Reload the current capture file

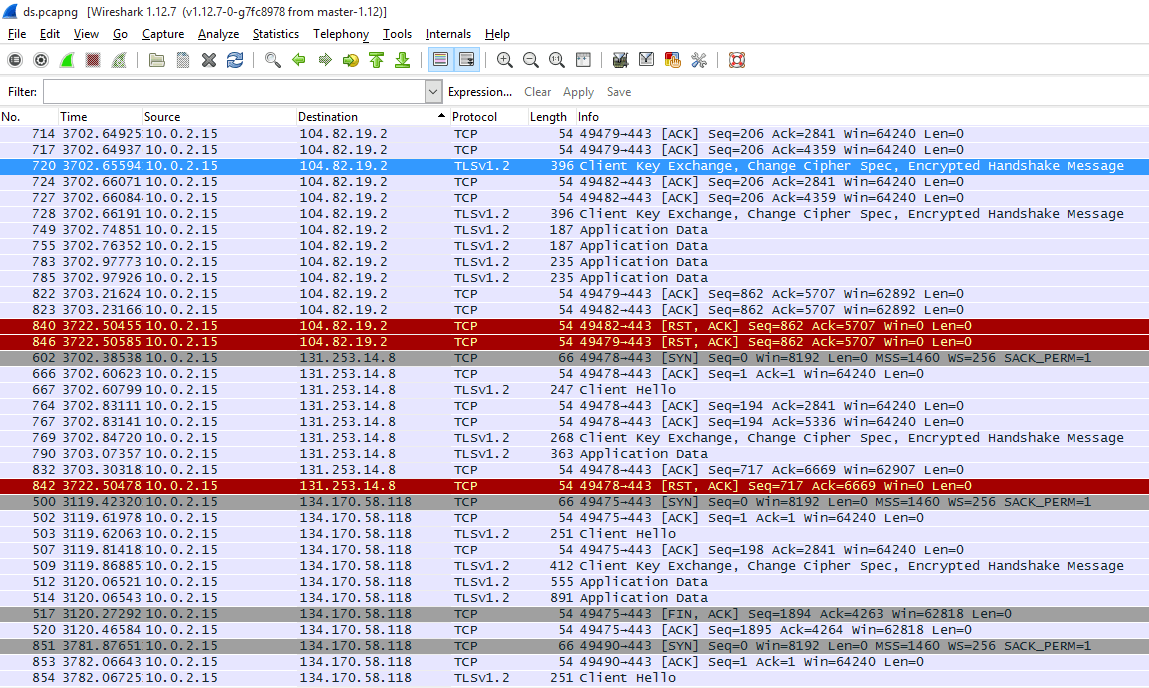click(235, 60)
